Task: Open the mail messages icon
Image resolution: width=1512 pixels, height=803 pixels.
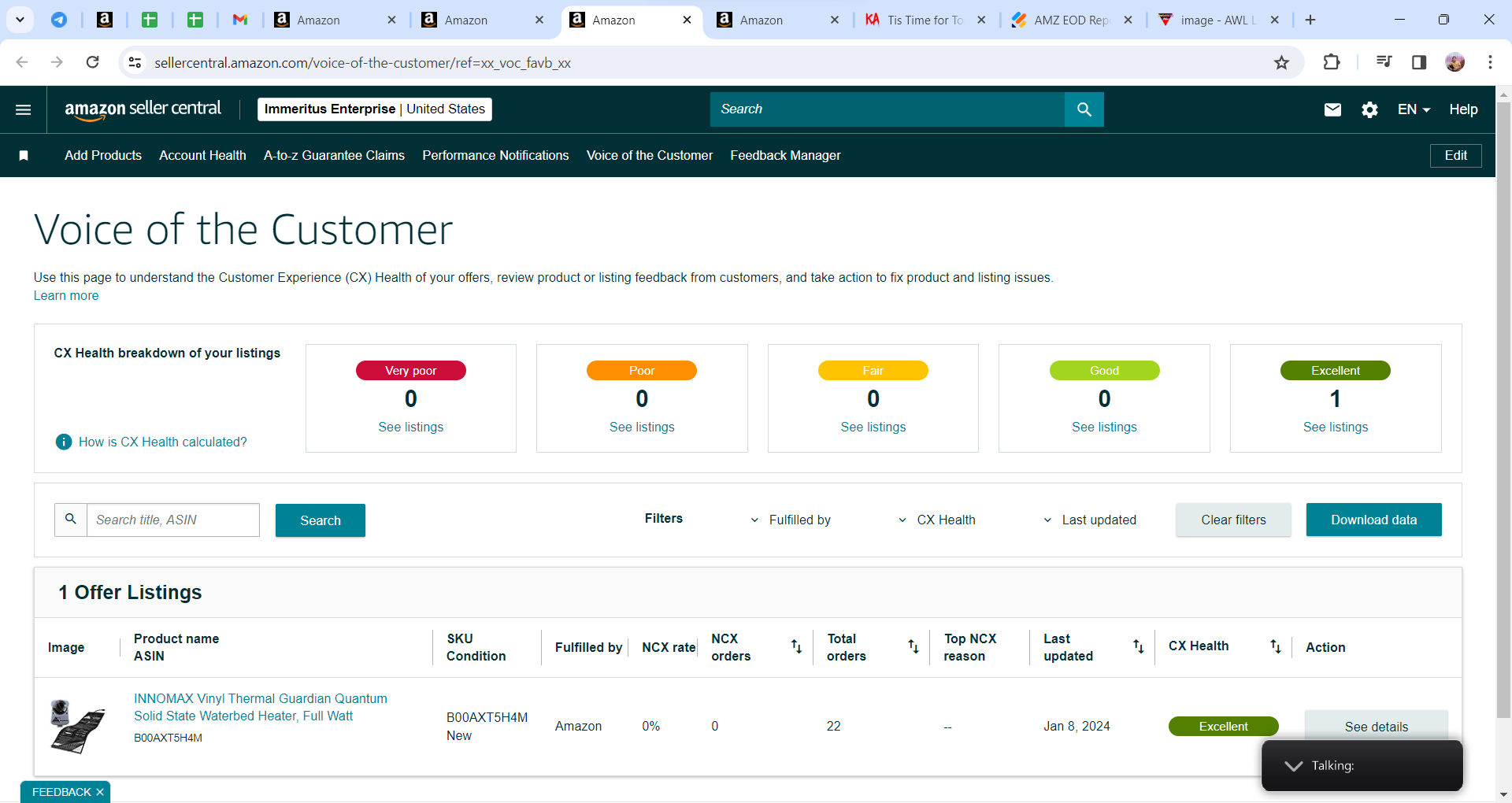Action: [x=1332, y=109]
